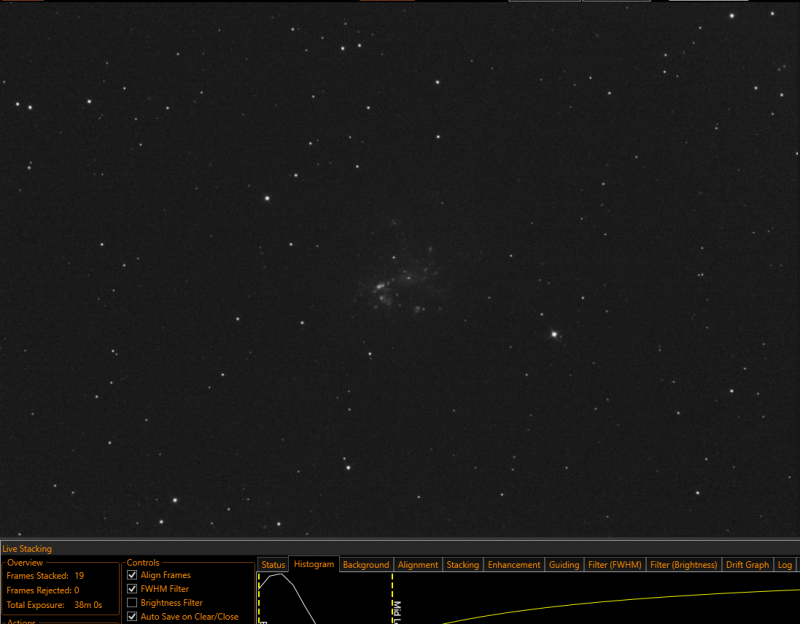Click the 'Frames Stacked: 19' text
The width and height of the screenshot is (800, 624).
[x=45, y=576]
